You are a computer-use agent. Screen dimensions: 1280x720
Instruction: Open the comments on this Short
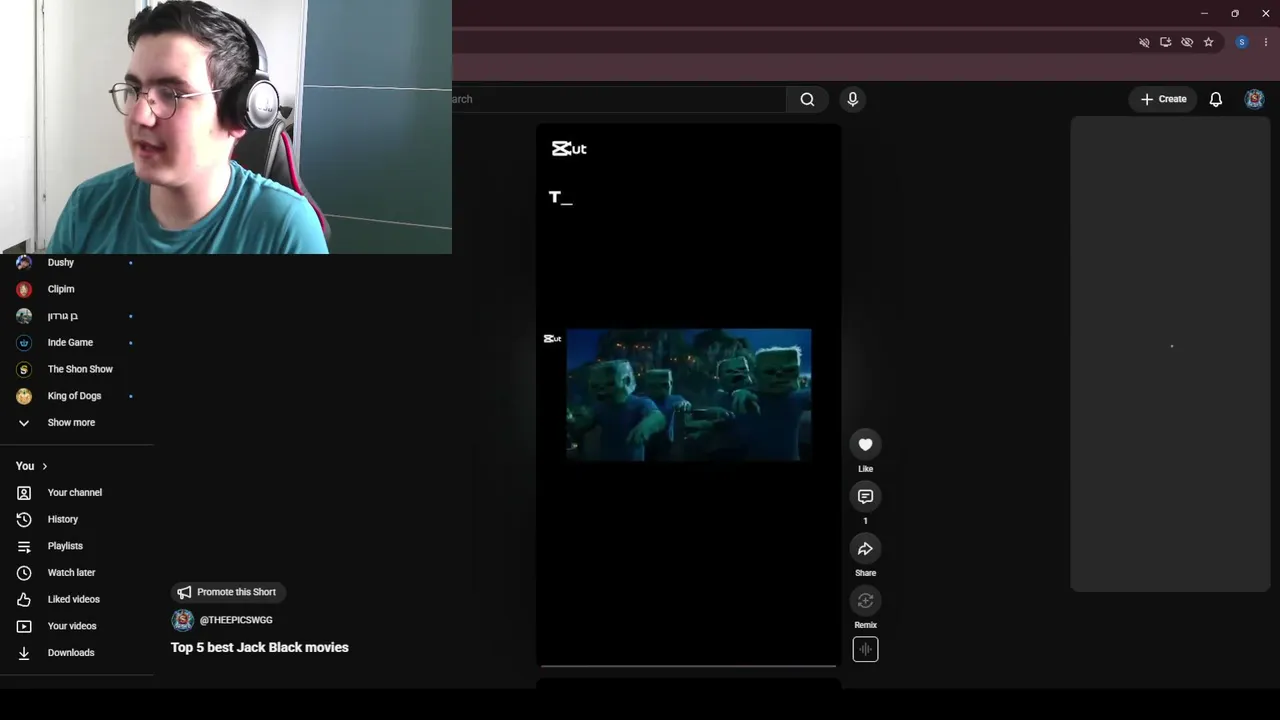click(865, 497)
